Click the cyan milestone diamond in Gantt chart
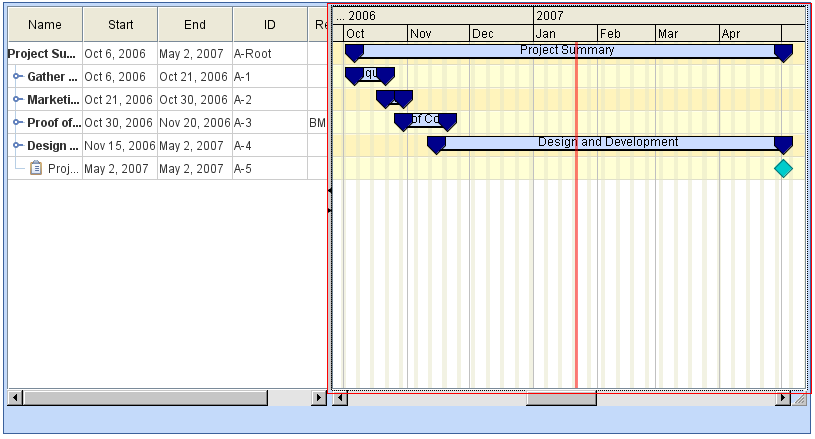815x439 pixels. 783,169
